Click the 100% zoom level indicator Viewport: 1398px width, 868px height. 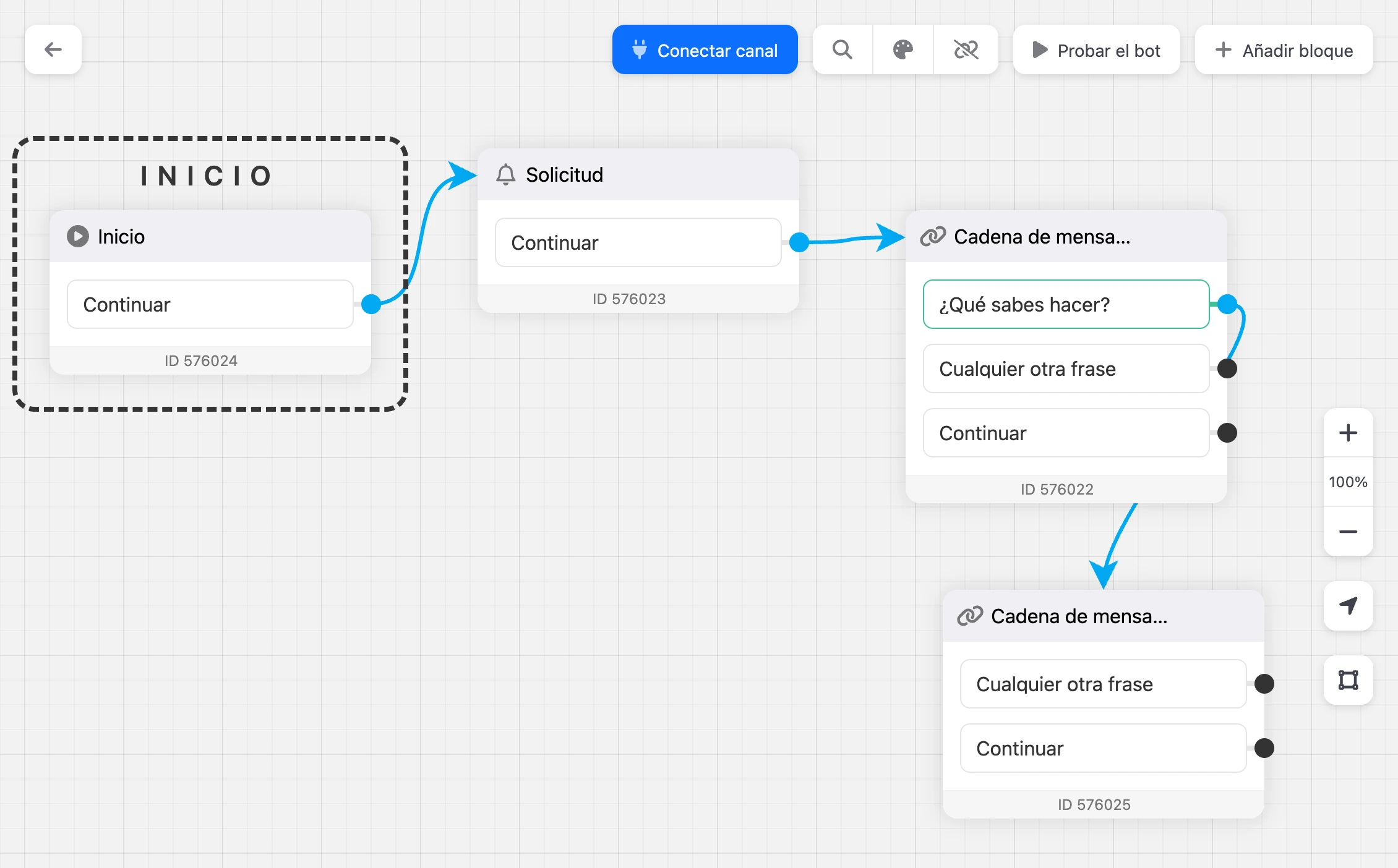(1348, 482)
